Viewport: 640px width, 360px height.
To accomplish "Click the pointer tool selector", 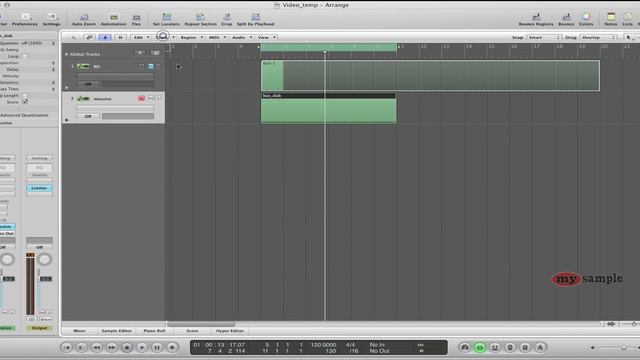I will 629,37.
